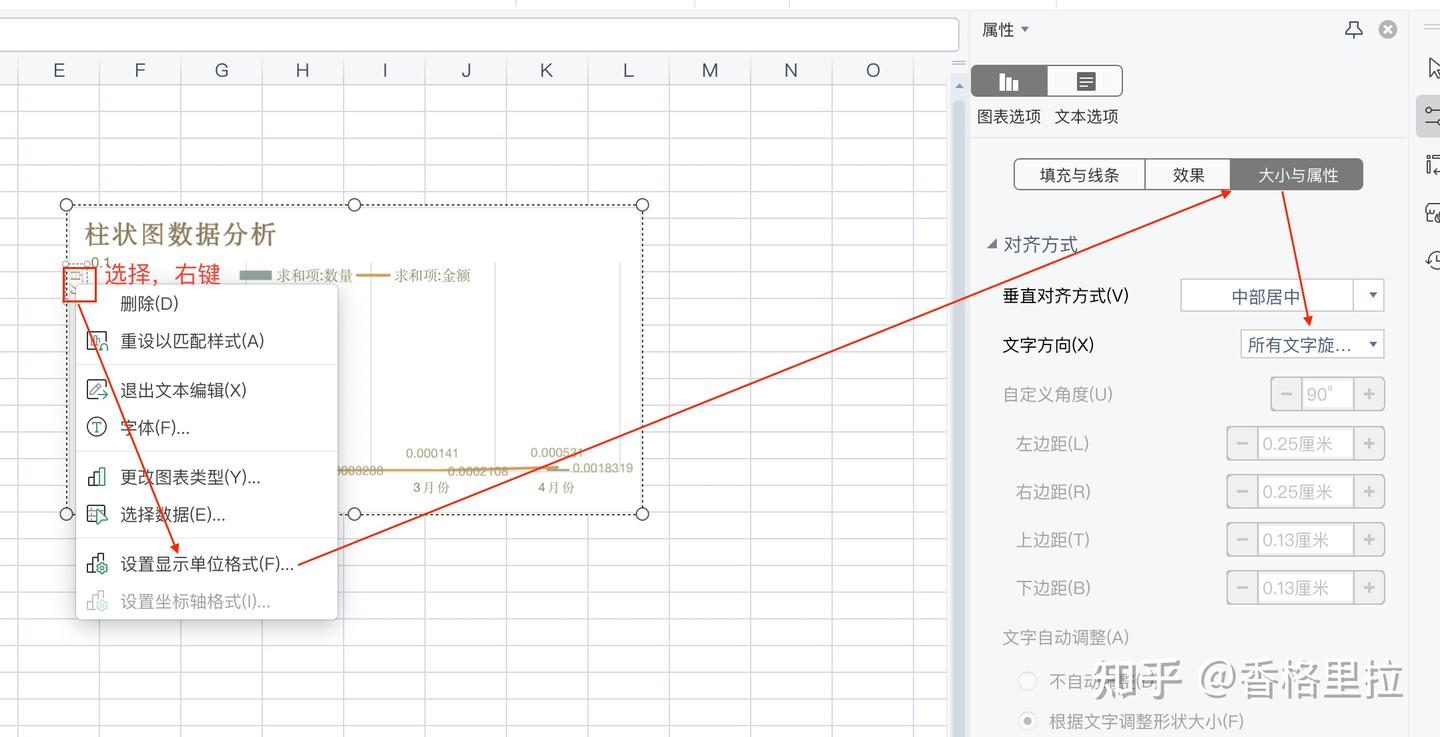Increase the 右边距 value

[1369, 492]
